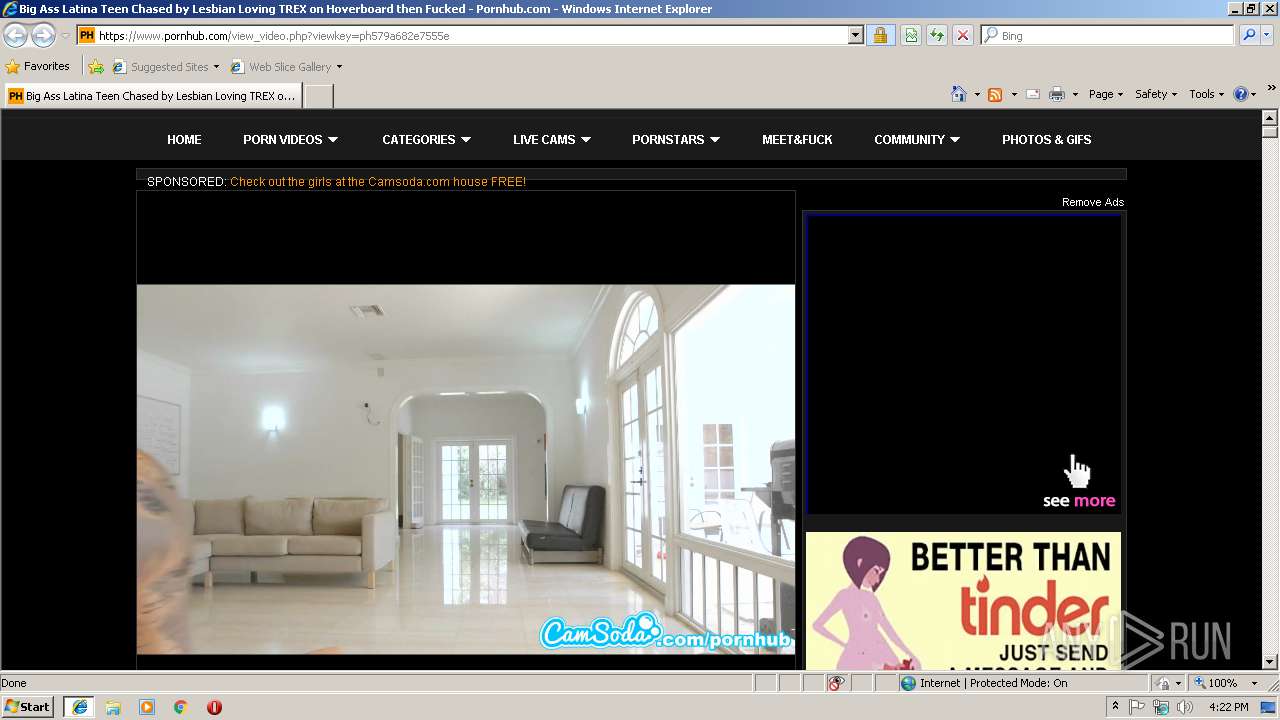
Task: Select the open browser tab
Action: tap(153, 96)
